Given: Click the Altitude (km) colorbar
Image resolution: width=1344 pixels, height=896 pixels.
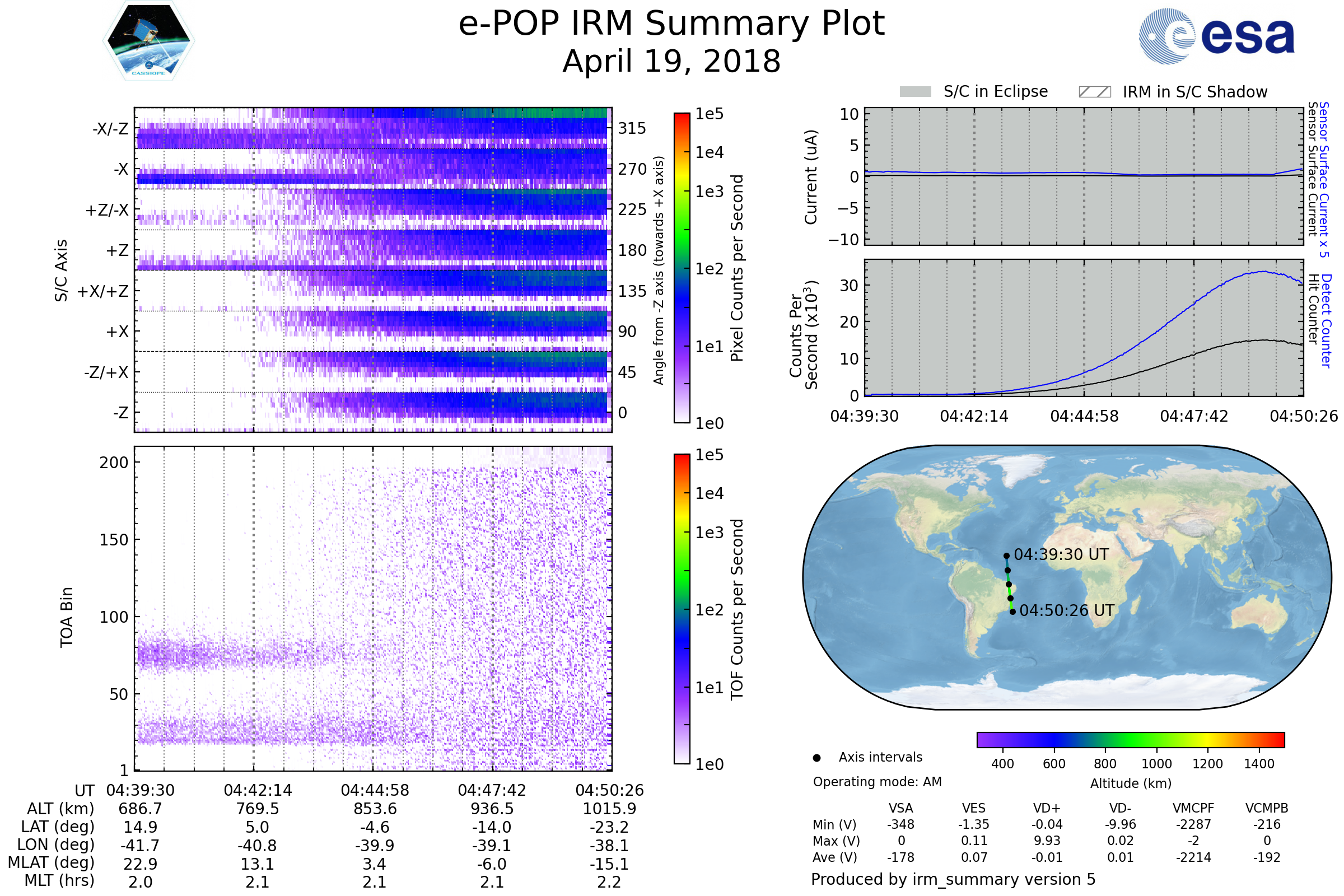Looking at the screenshot, I should pos(1130,739).
